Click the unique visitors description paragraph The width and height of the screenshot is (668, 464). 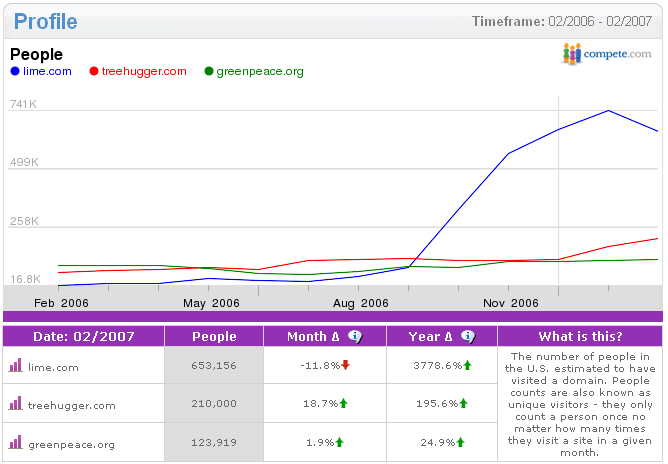(x=580, y=404)
